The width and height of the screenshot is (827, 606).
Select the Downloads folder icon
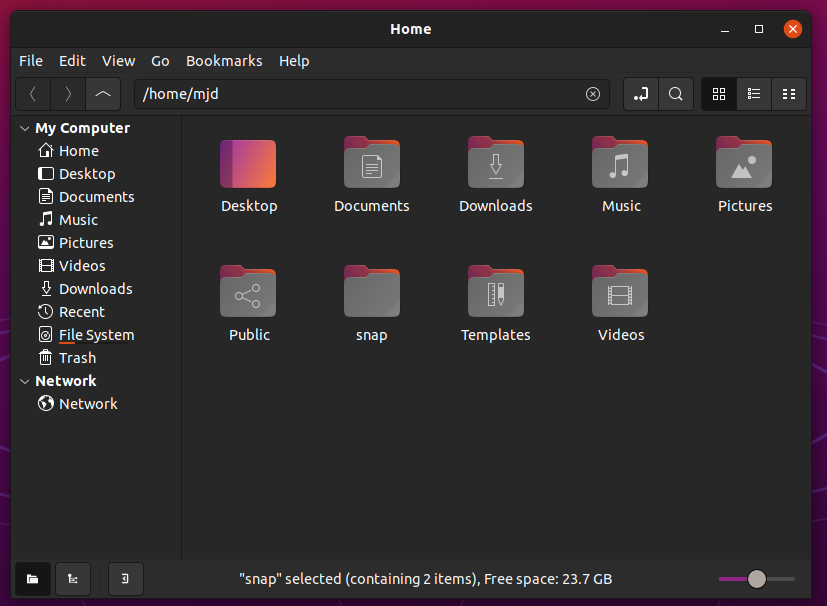pos(496,163)
